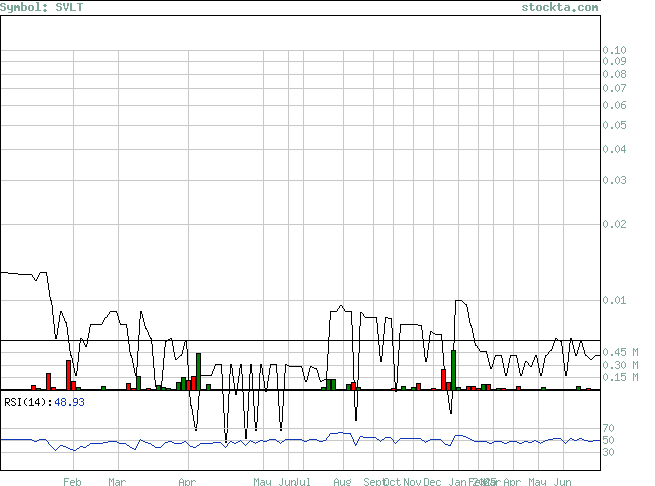This screenshot has width=655, height=486.
Task: Click the 0.45 M volume label
Action: (x=620, y=352)
